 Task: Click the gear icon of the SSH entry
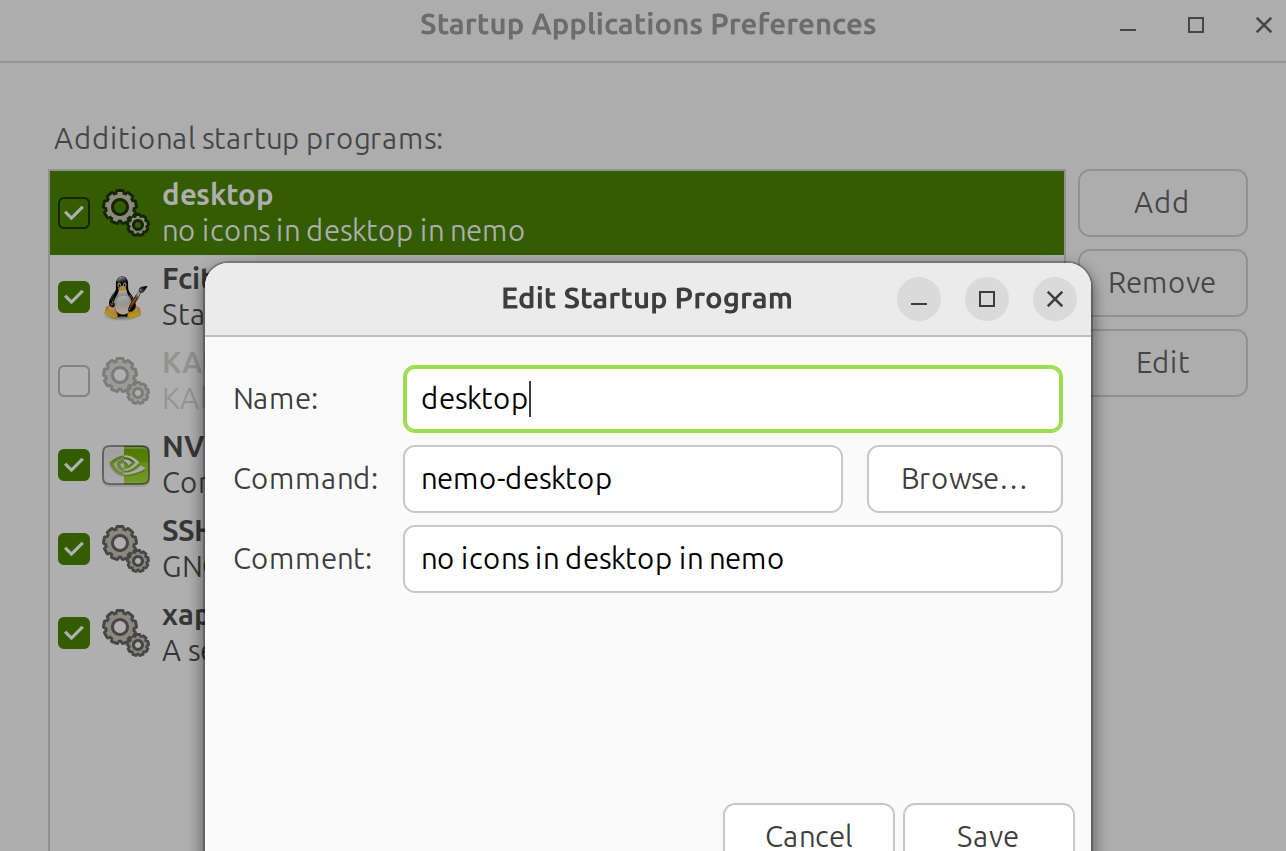125,548
